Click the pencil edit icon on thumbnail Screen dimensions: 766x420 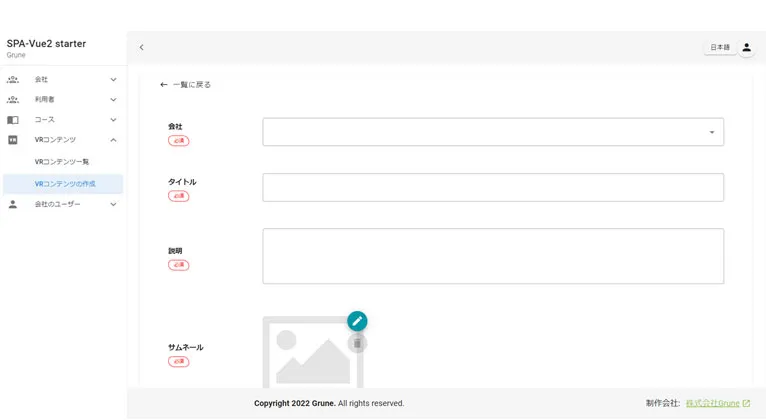click(x=357, y=321)
